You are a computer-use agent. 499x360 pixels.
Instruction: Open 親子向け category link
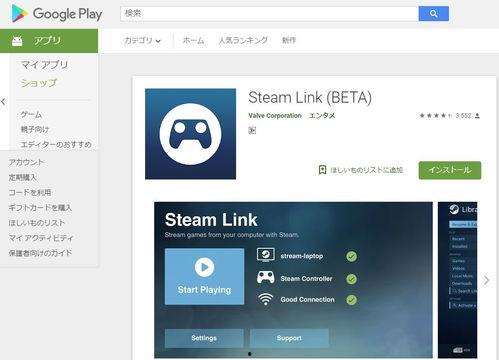(35, 129)
